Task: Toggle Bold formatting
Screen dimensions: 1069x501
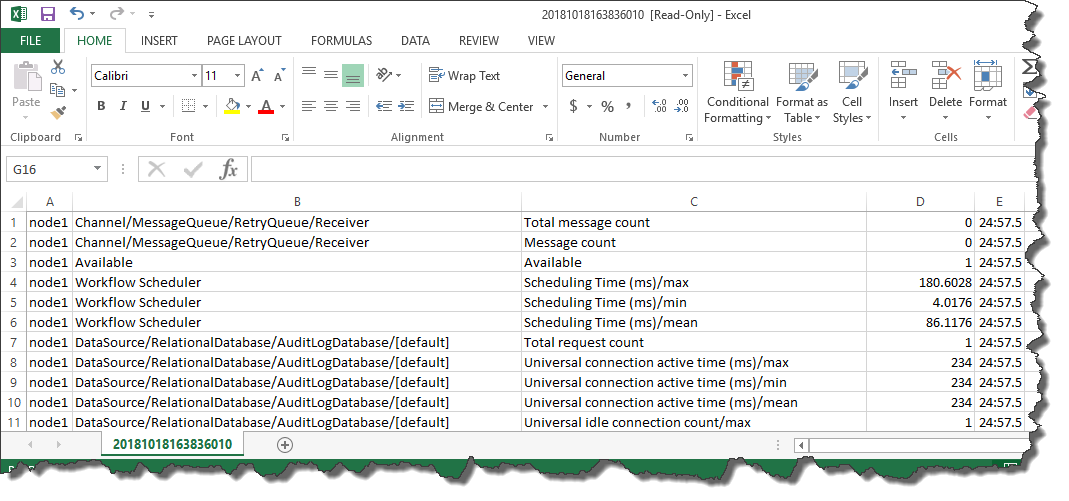Action: tap(101, 106)
